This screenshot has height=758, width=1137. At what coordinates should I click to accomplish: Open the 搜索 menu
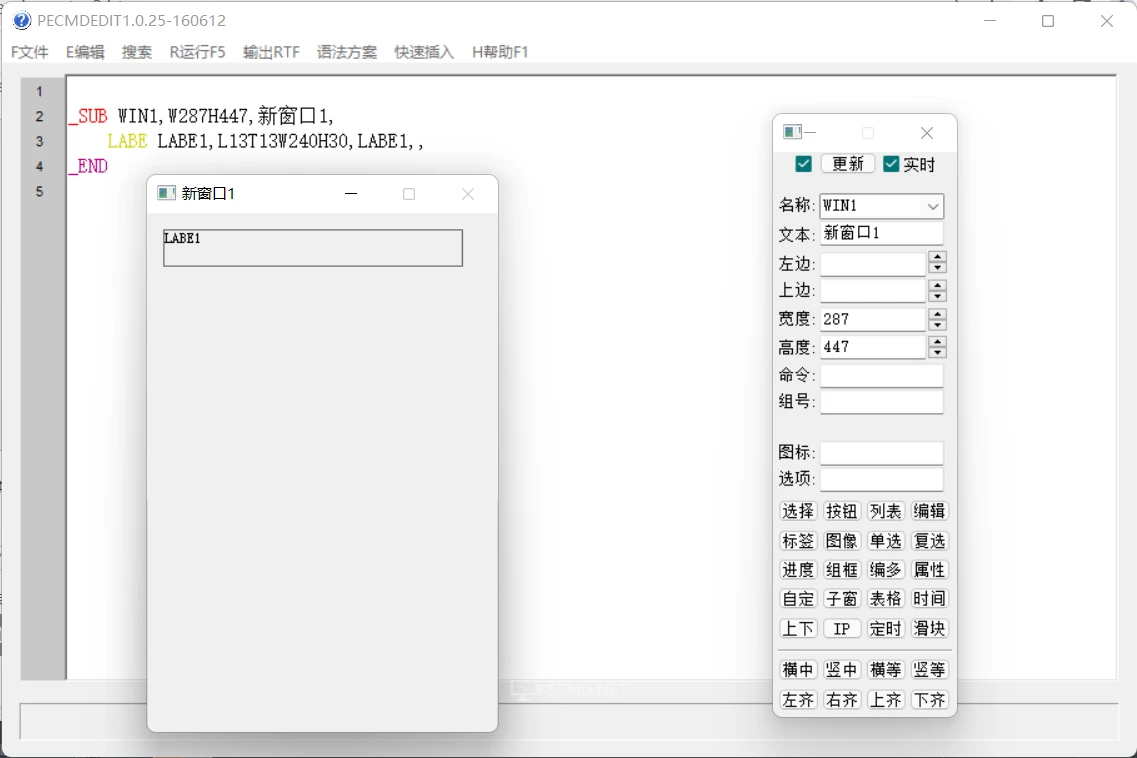136,52
